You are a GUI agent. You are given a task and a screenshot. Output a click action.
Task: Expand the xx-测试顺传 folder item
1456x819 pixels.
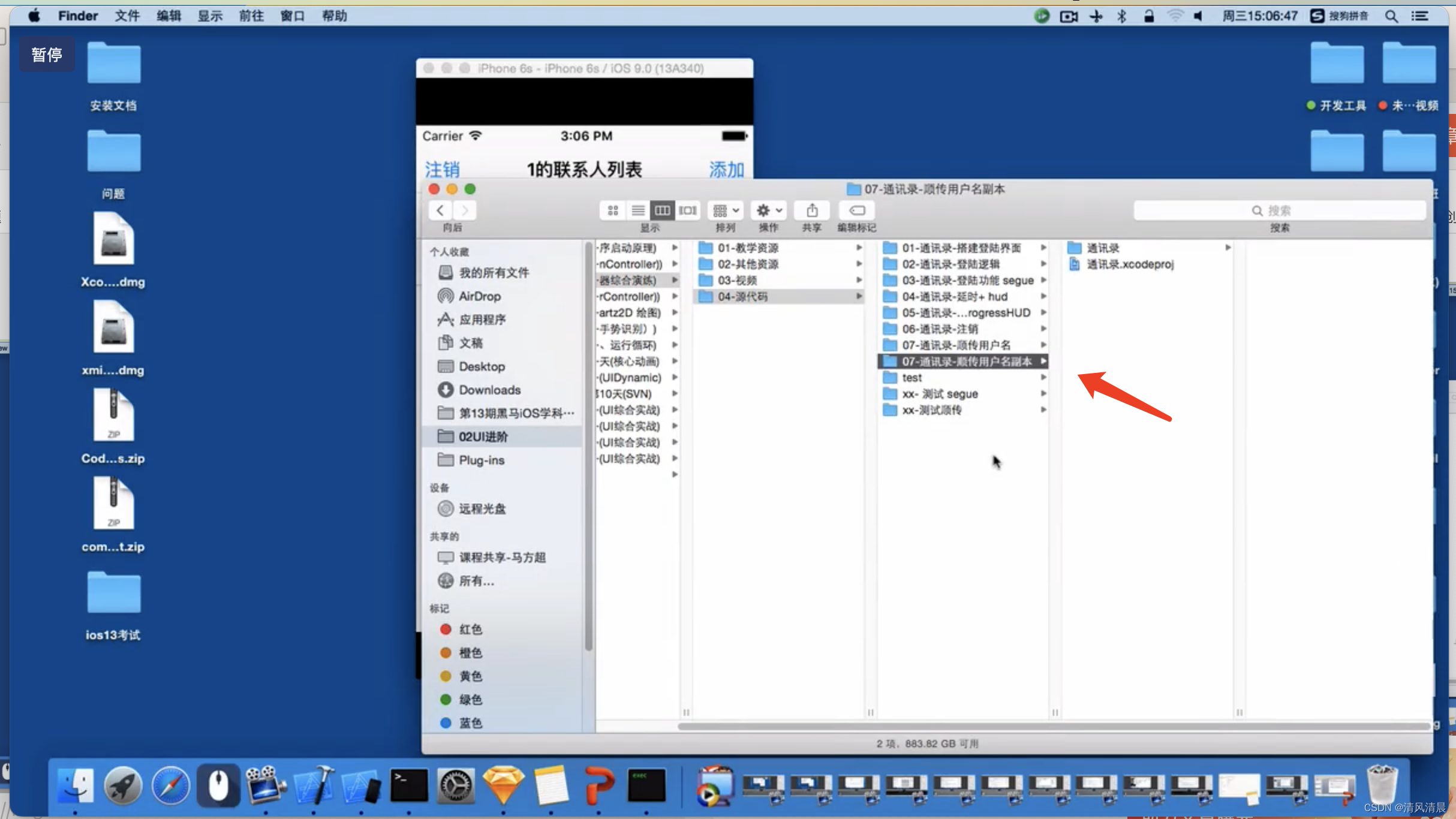(x=1044, y=410)
